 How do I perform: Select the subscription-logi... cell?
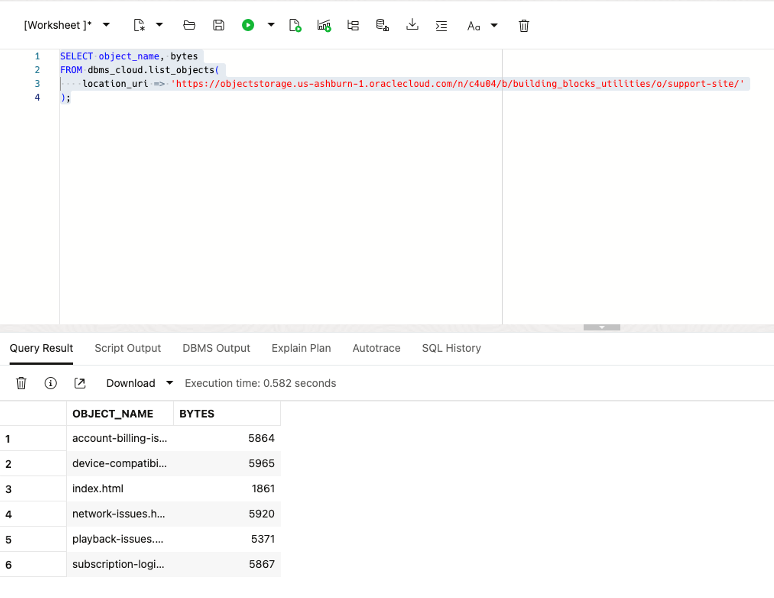pos(120,564)
